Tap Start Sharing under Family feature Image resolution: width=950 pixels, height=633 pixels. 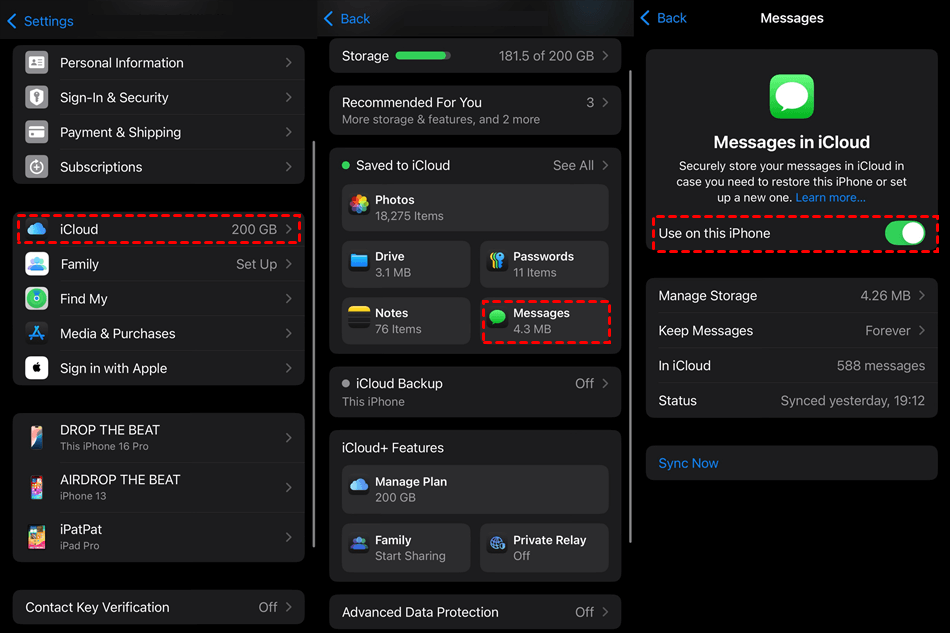(x=410, y=556)
